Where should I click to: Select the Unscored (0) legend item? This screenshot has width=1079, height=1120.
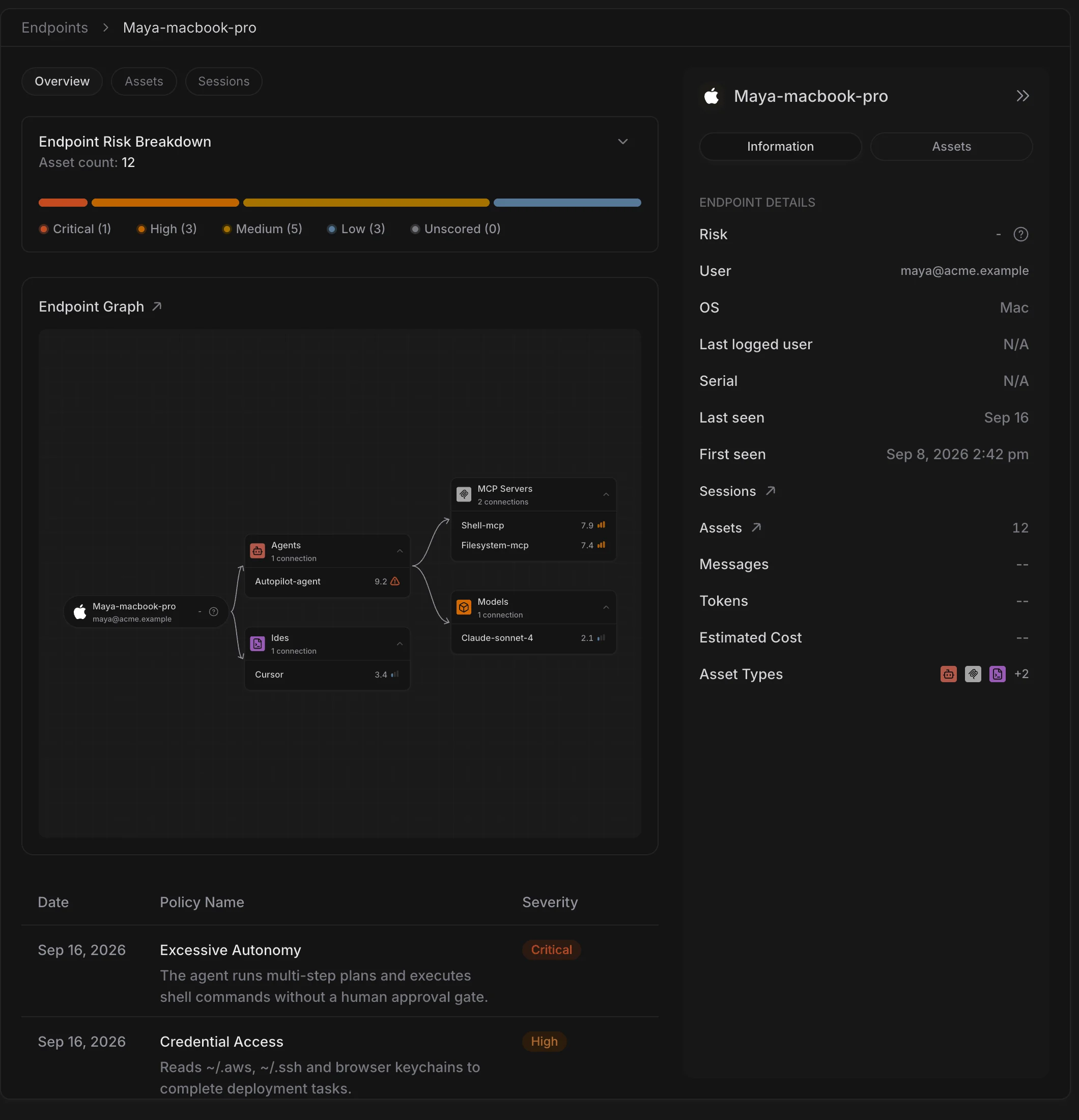click(455, 229)
